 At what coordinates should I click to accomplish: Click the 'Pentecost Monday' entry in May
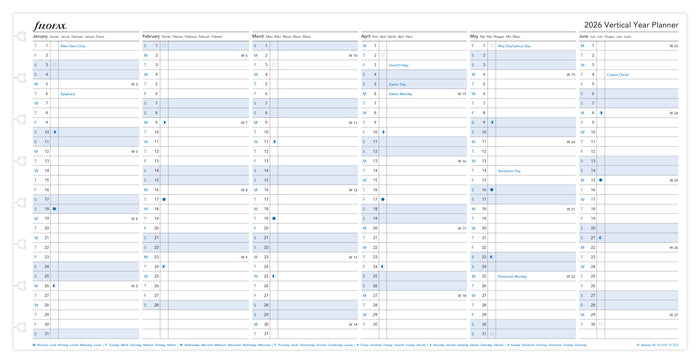point(512,276)
